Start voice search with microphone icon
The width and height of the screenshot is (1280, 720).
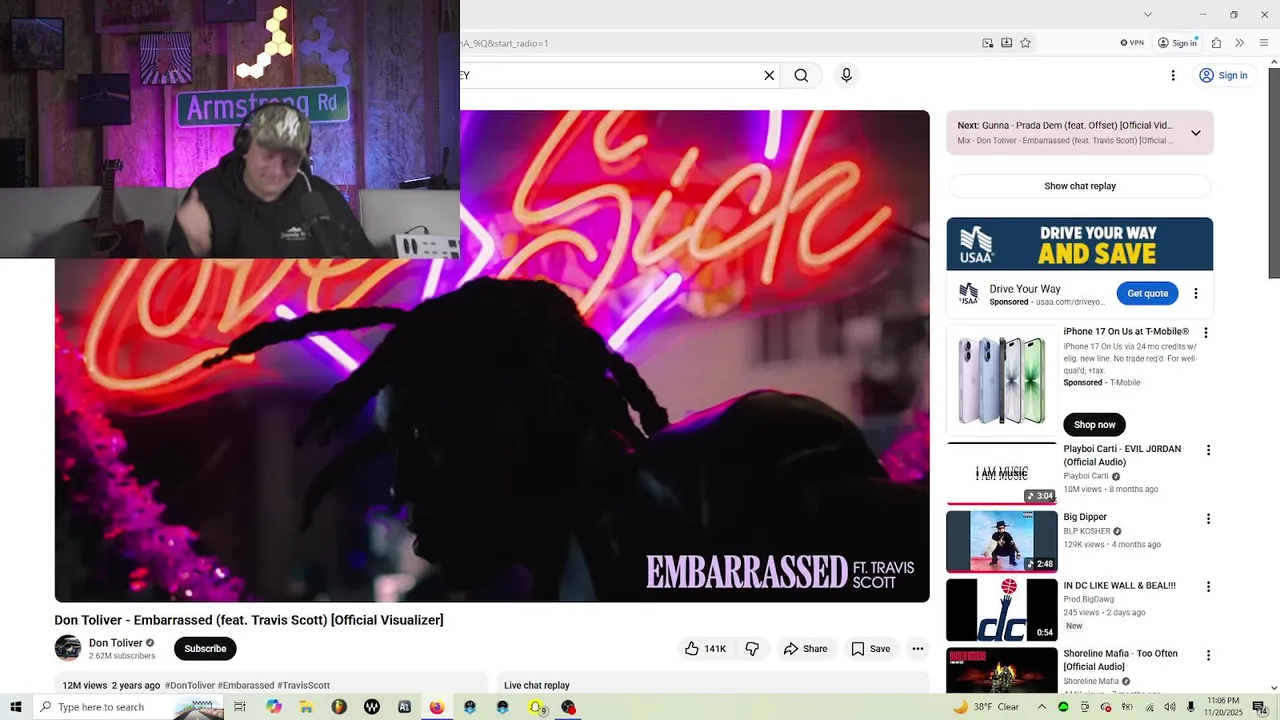[846, 75]
